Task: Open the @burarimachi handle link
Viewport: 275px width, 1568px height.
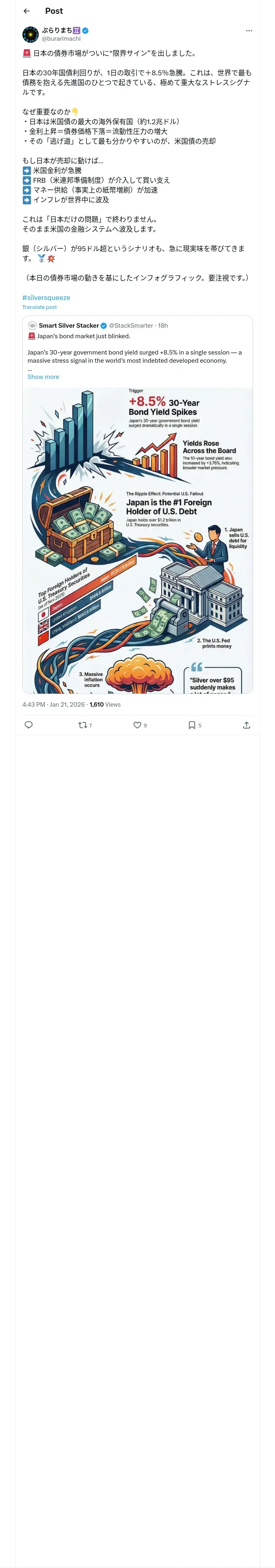Action: coord(61,38)
